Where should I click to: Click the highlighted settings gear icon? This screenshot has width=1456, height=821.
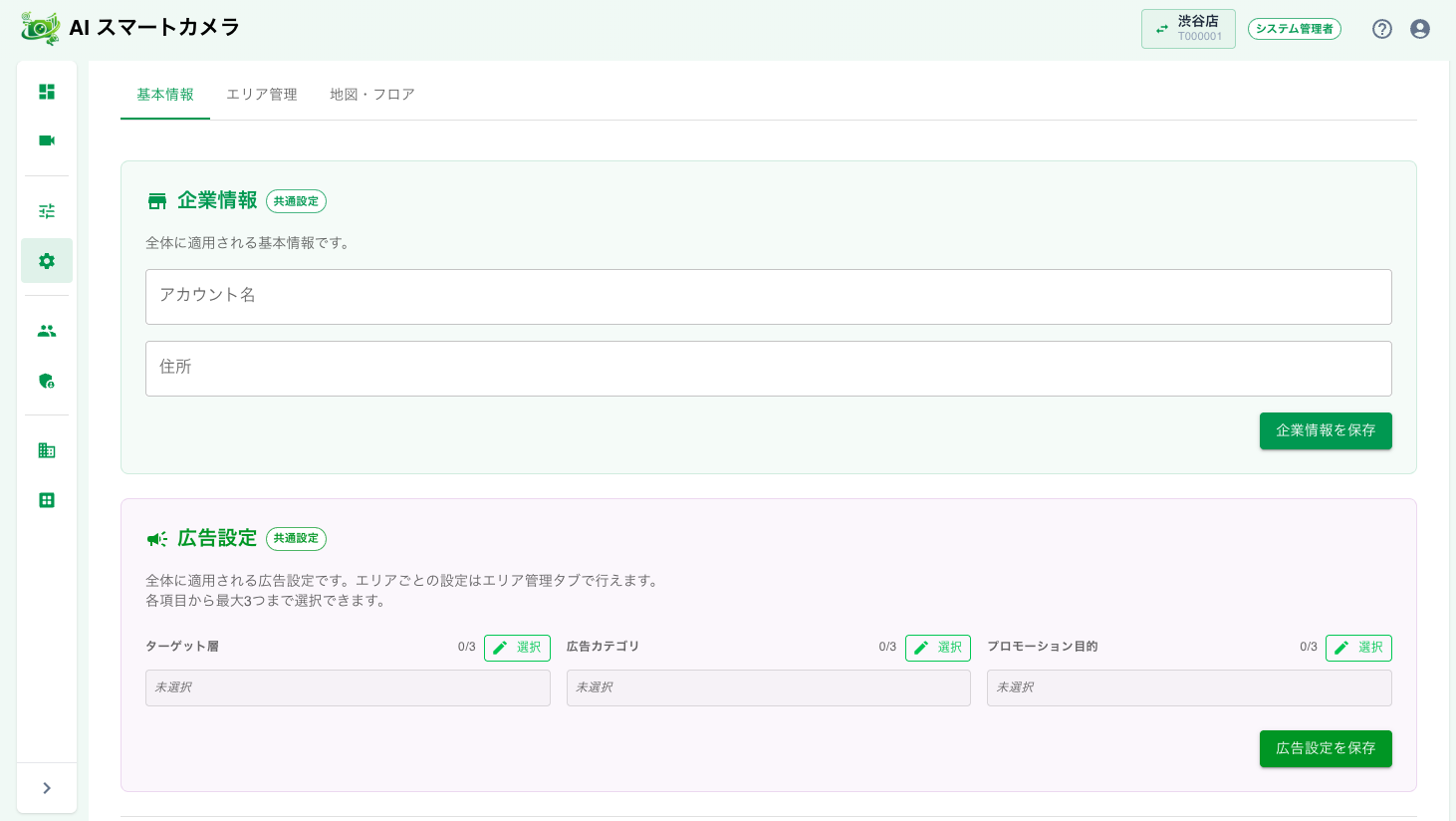tap(47, 260)
